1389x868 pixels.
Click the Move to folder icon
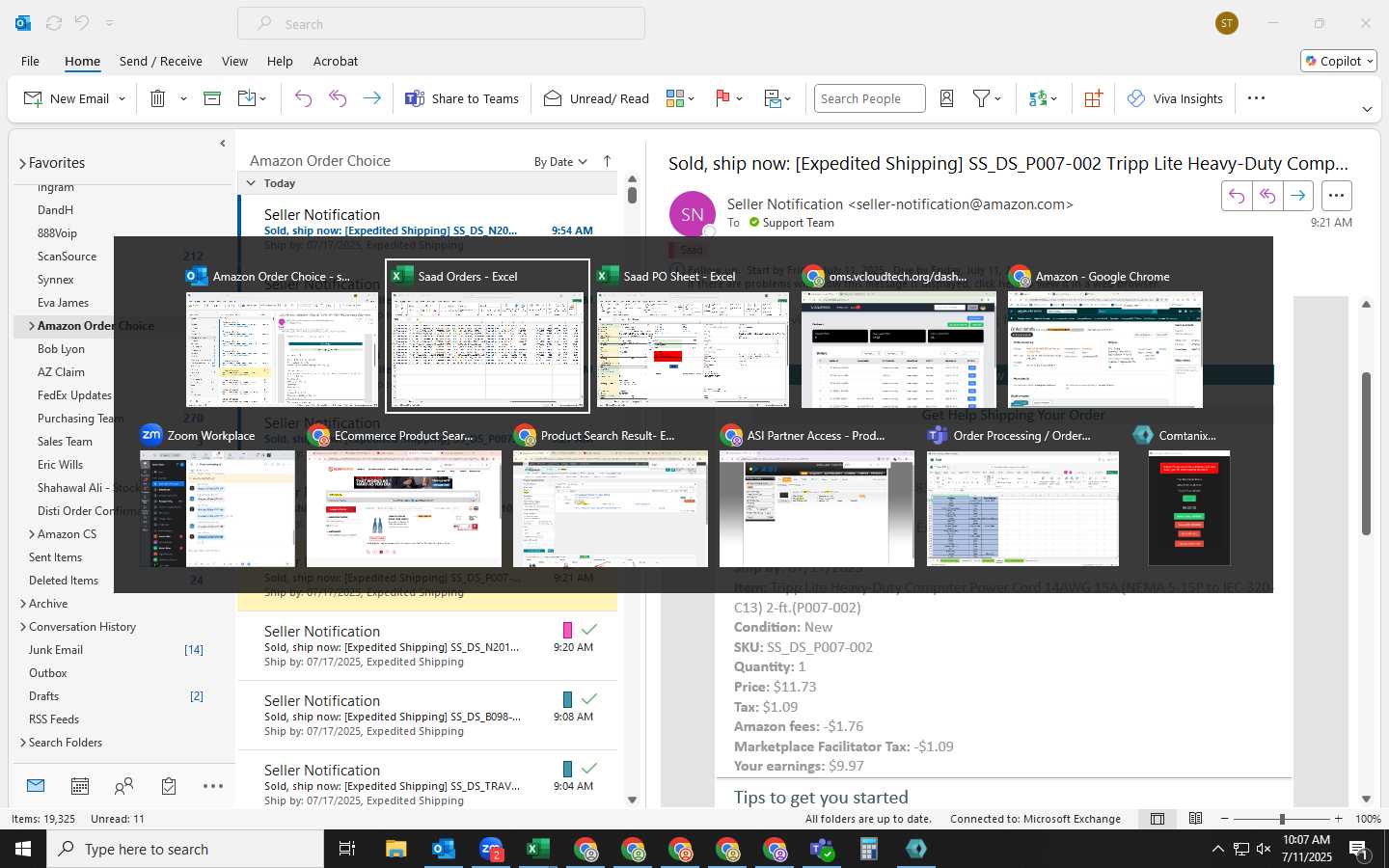point(247,98)
